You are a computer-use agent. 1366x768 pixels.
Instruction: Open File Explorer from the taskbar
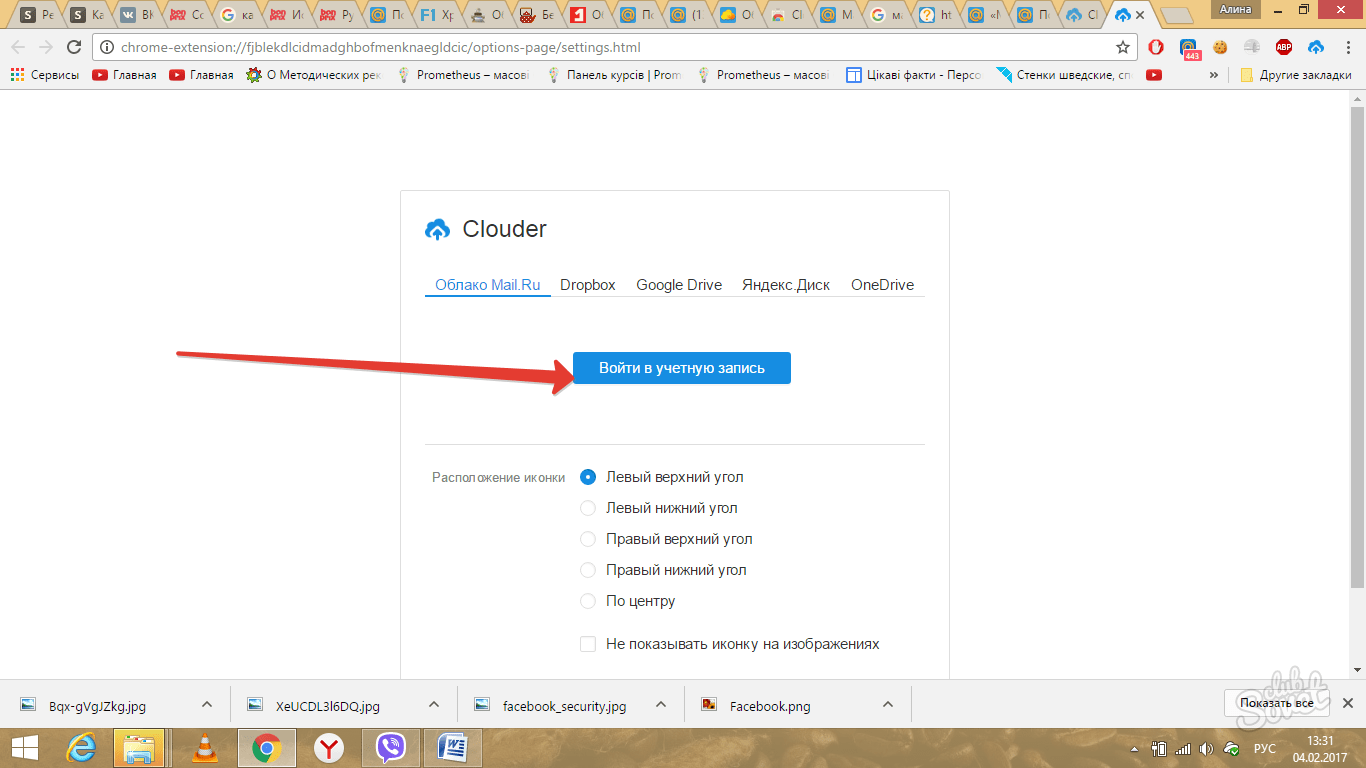coord(139,747)
